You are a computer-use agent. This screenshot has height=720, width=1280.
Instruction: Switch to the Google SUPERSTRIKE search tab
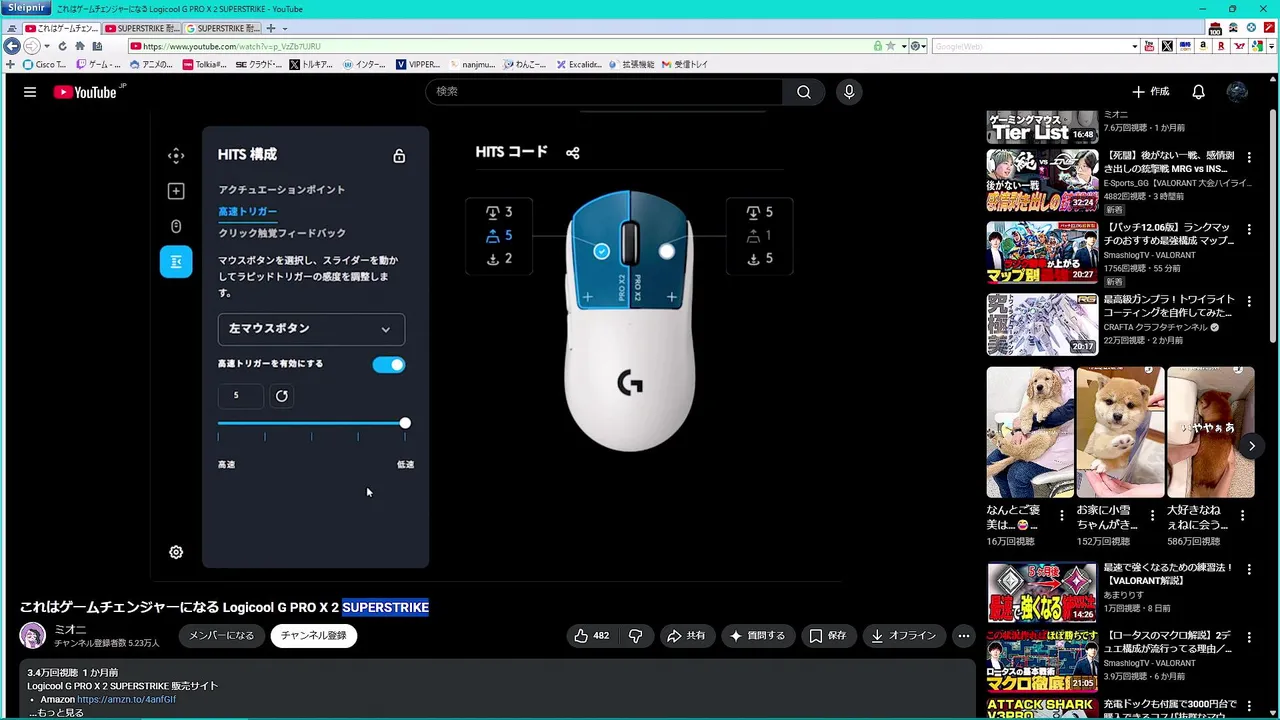pyautogui.click(x=222, y=28)
